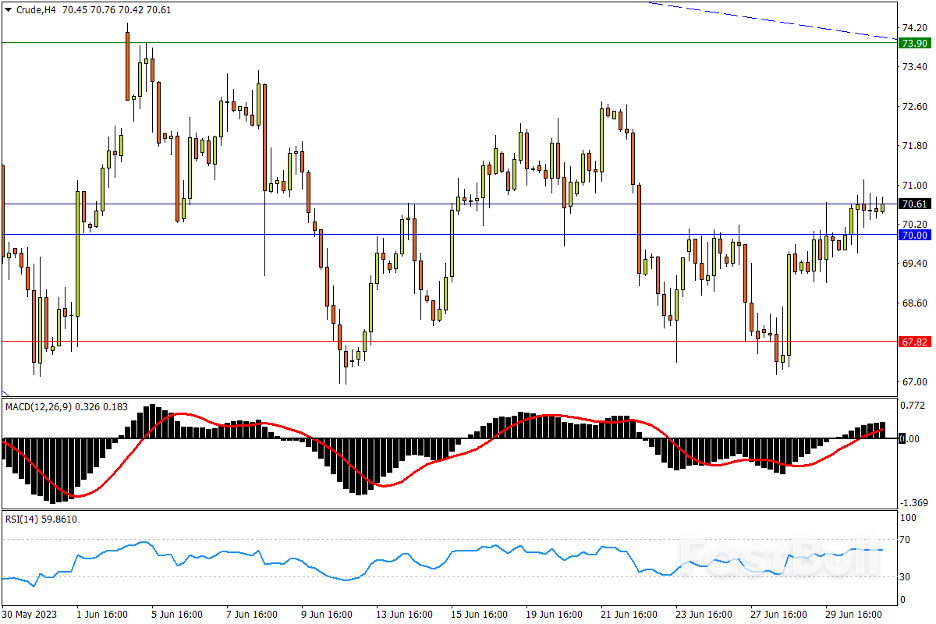Viewport: 936px width, 624px height.
Task: Select the red 67.82 price tag
Action: click(915, 342)
